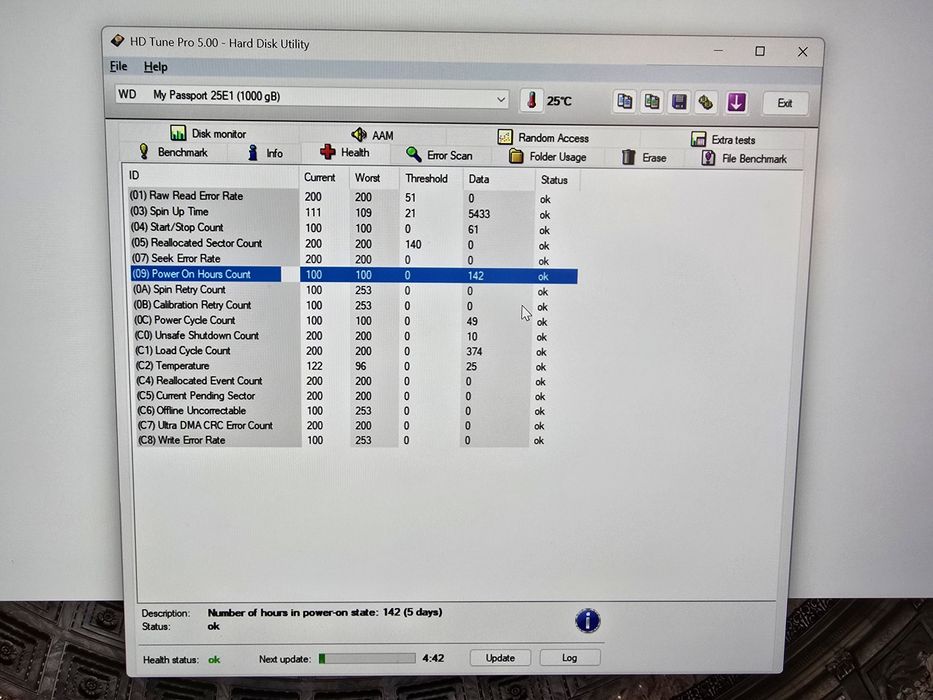Screen dimensions: 933x700
Task: Minimize the HD Tune Pro window
Action: click(x=719, y=51)
